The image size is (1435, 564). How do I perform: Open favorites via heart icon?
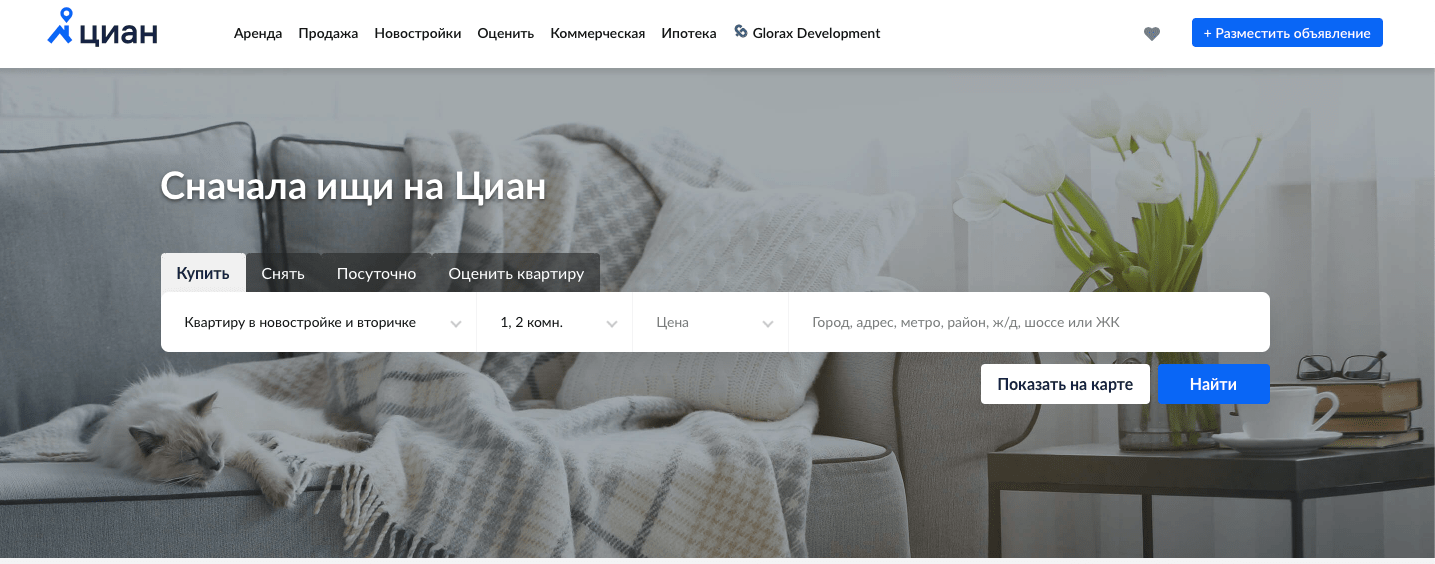click(1152, 34)
